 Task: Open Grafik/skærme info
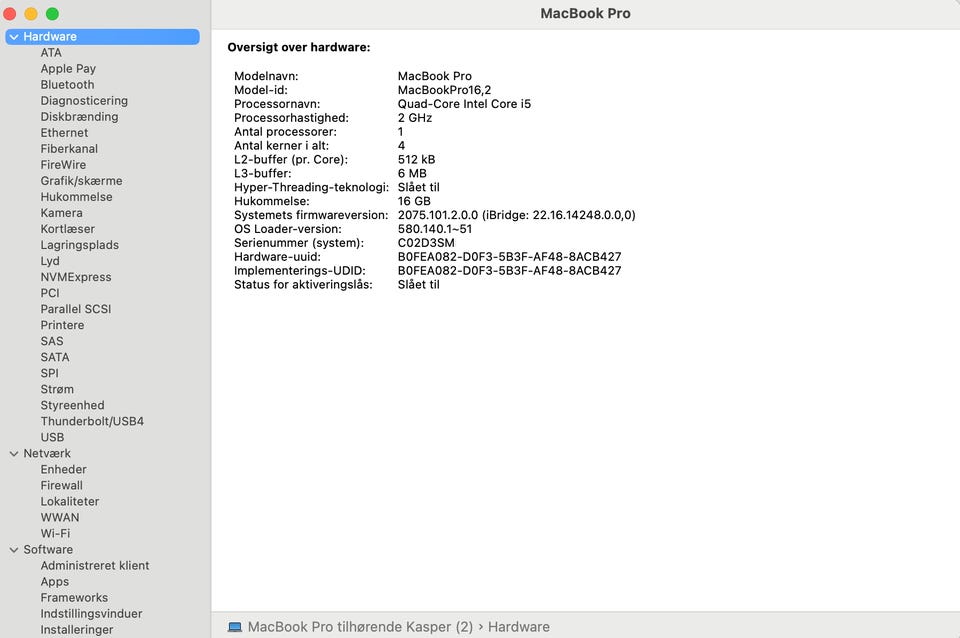tap(81, 181)
